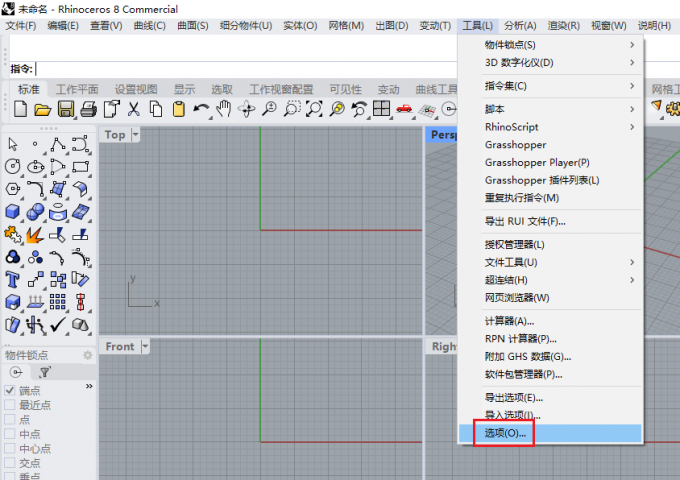Enable the 中心点 object snap
The image size is (680, 480).
pyautogui.click(x=10, y=448)
